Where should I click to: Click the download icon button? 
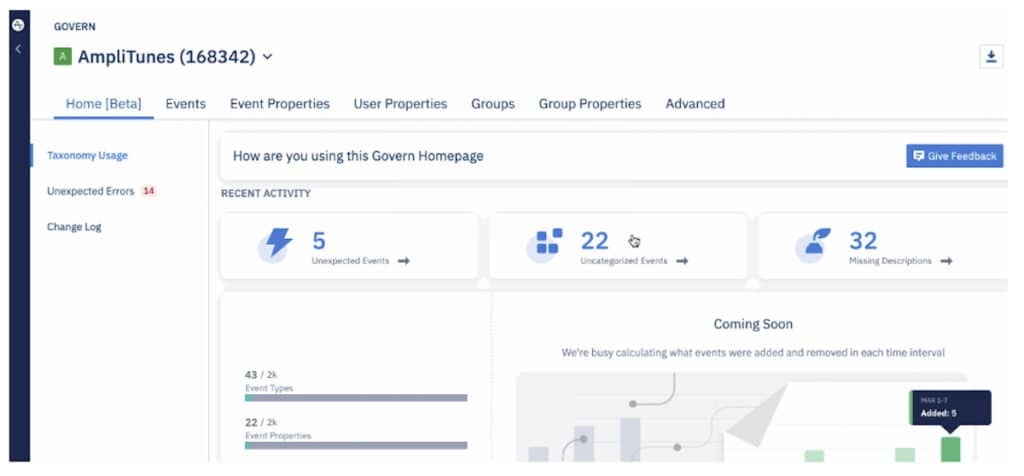click(991, 57)
